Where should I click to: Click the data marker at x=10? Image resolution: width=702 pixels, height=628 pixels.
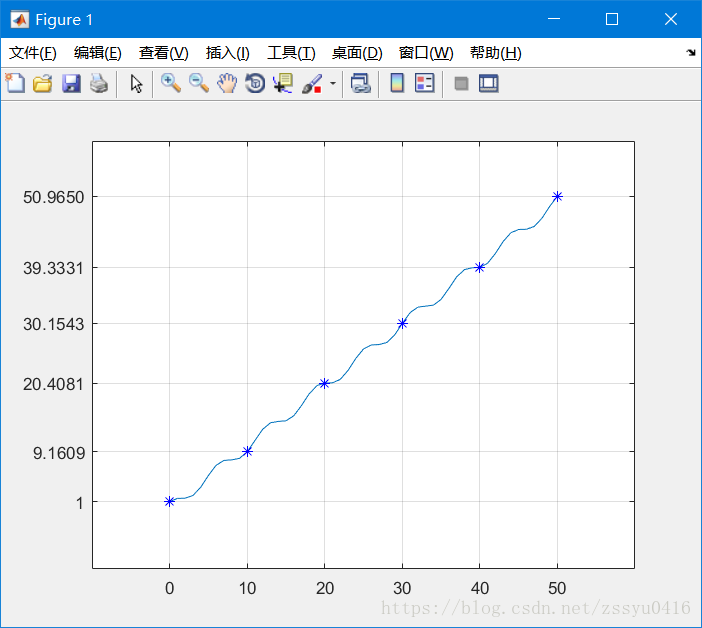[x=247, y=451]
